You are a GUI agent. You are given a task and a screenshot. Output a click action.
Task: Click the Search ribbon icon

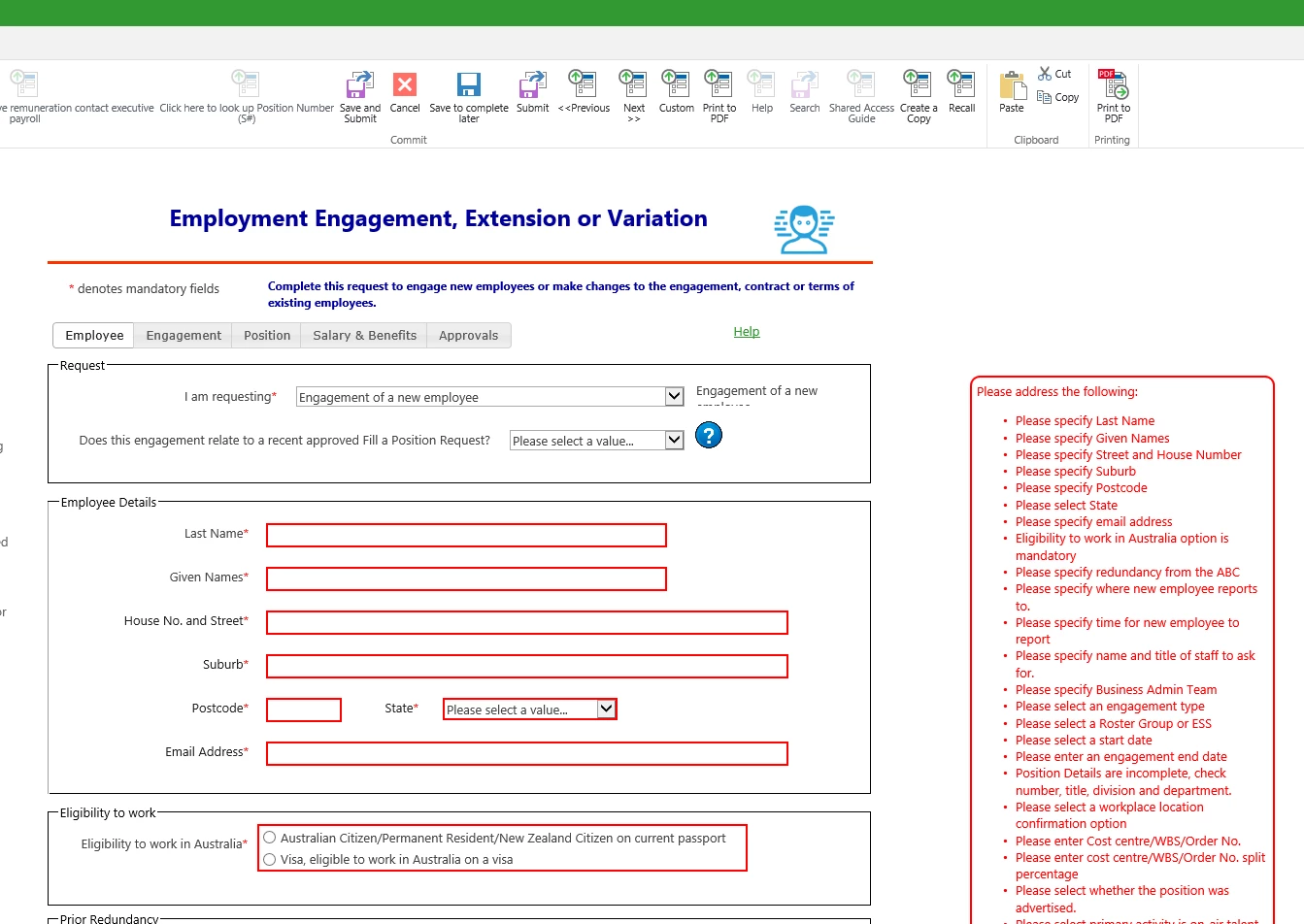point(805,84)
